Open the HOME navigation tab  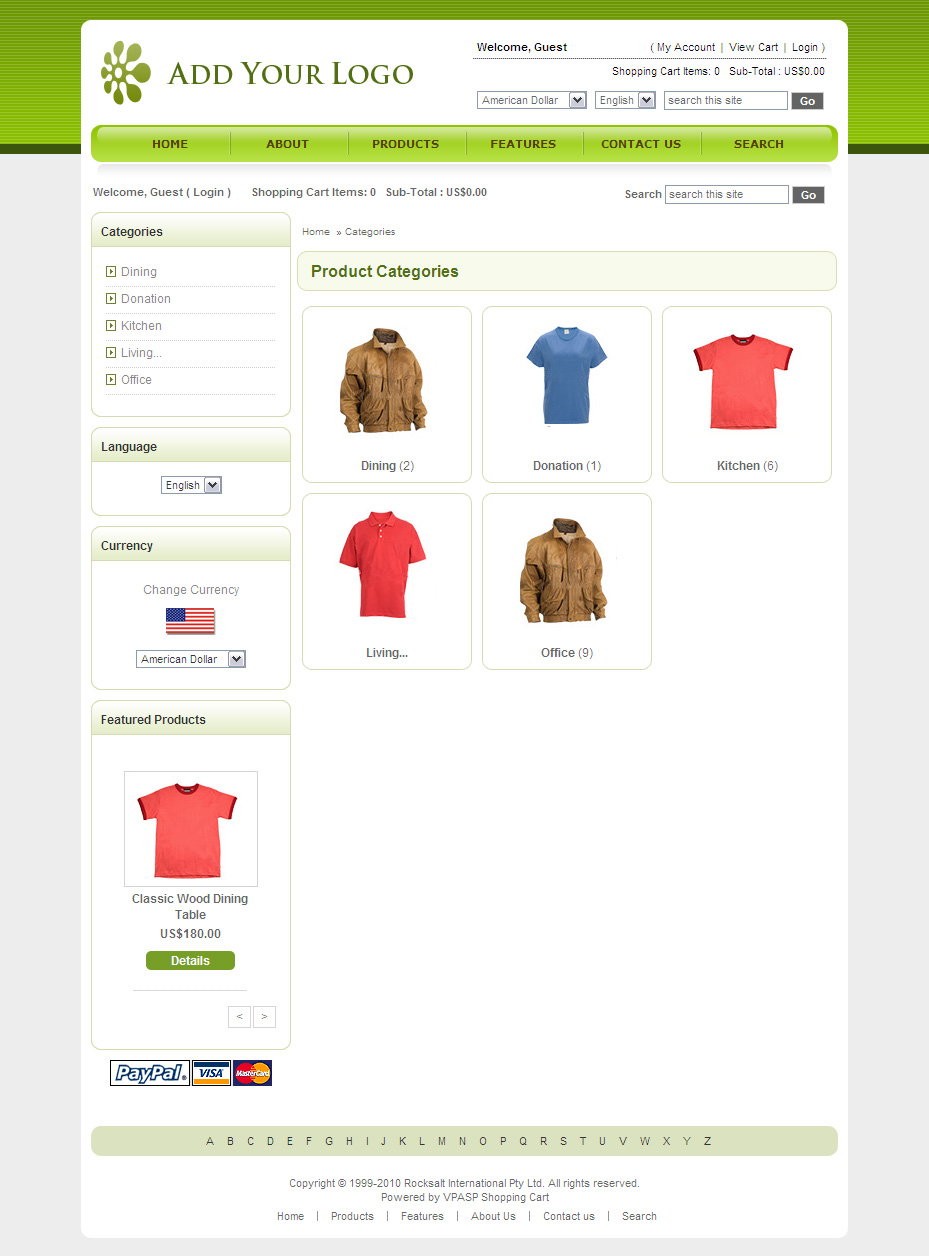[x=170, y=144]
